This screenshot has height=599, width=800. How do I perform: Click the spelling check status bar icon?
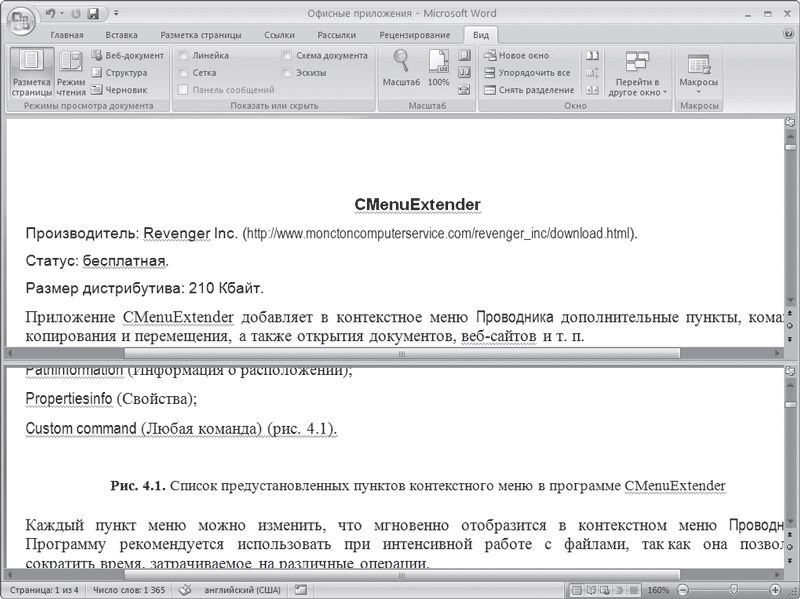(185, 590)
